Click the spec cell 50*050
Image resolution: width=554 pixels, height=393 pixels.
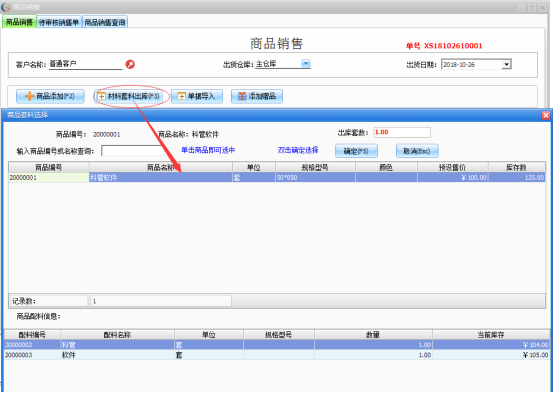click(315, 177)
